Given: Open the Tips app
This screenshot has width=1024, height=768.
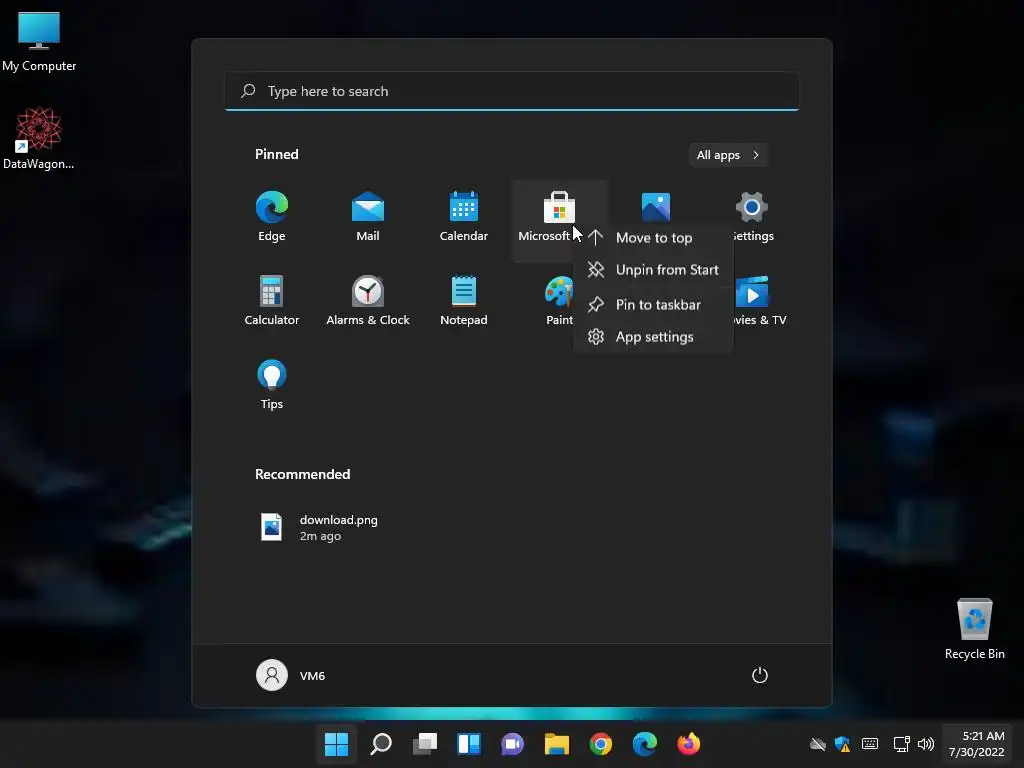Looking at the screenshot, I should pyautogui.click(x=272, y=384).
